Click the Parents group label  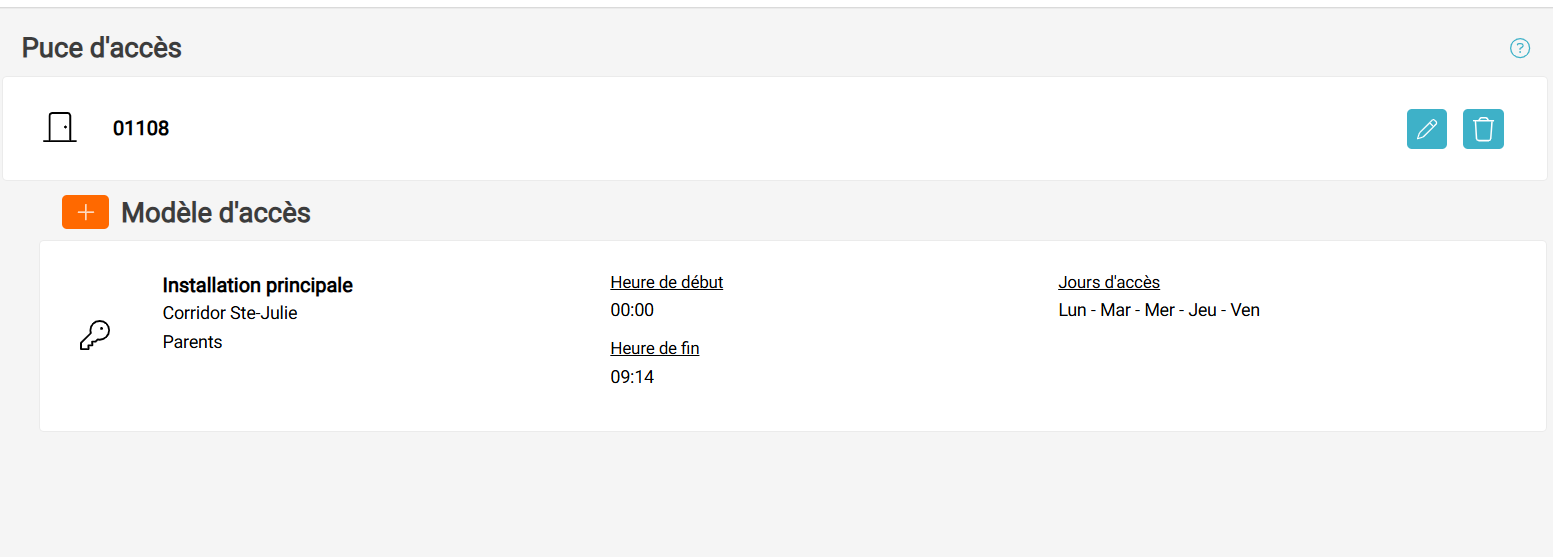[192, 342]
